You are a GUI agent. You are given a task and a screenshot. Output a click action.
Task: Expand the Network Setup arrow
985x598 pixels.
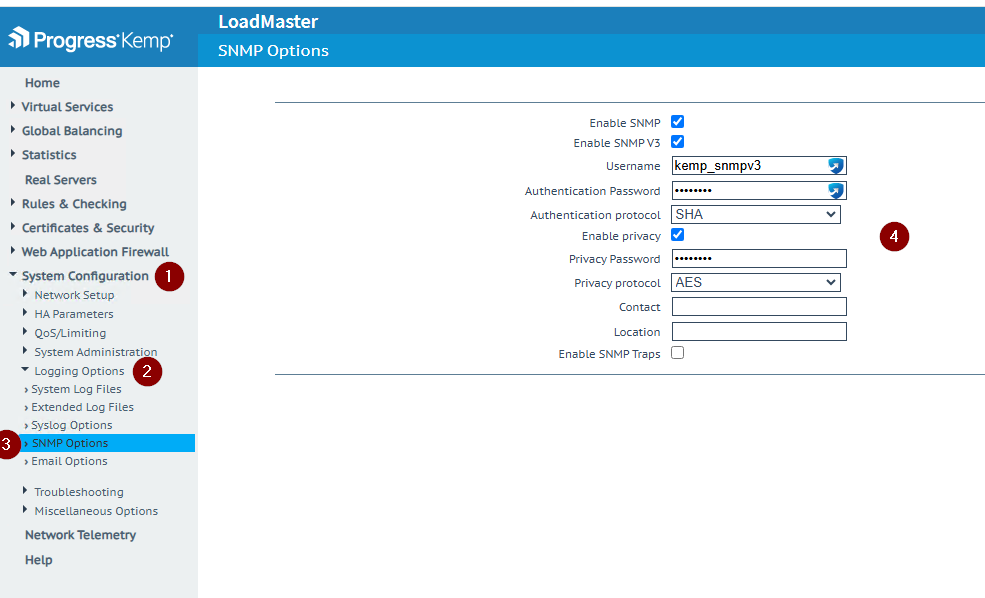tap(25, 293)
